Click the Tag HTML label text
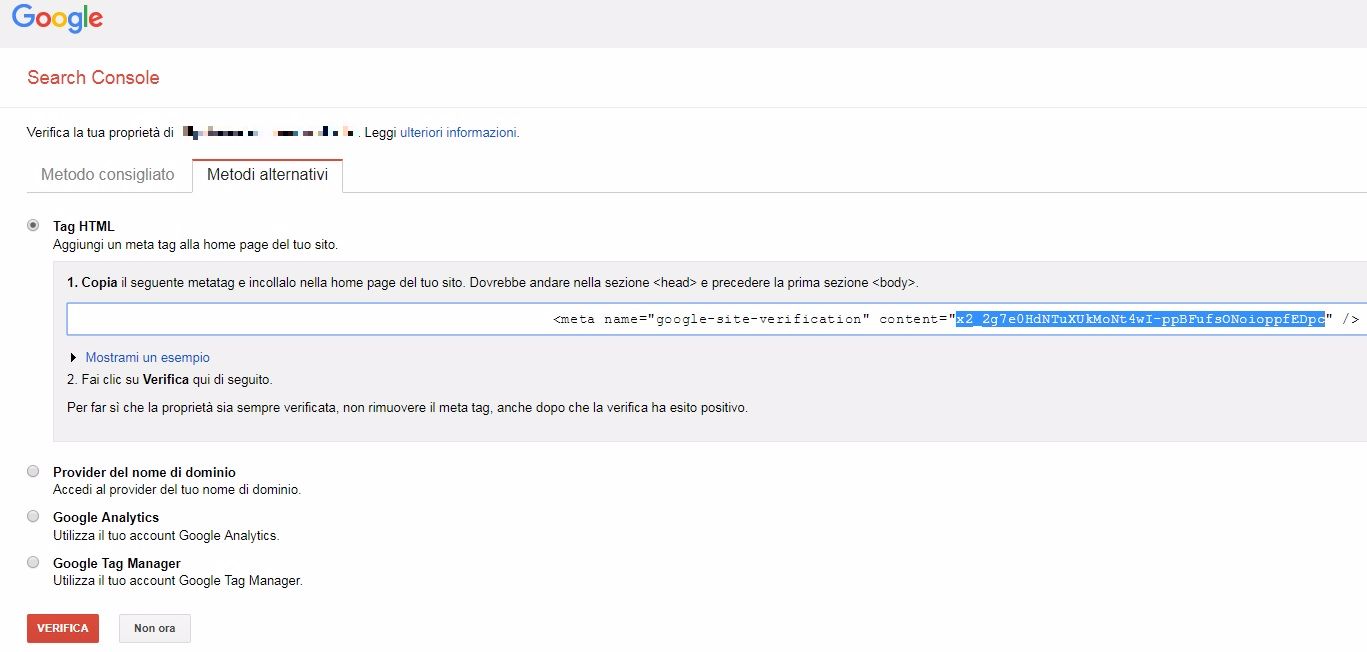 tap(84, 227)
